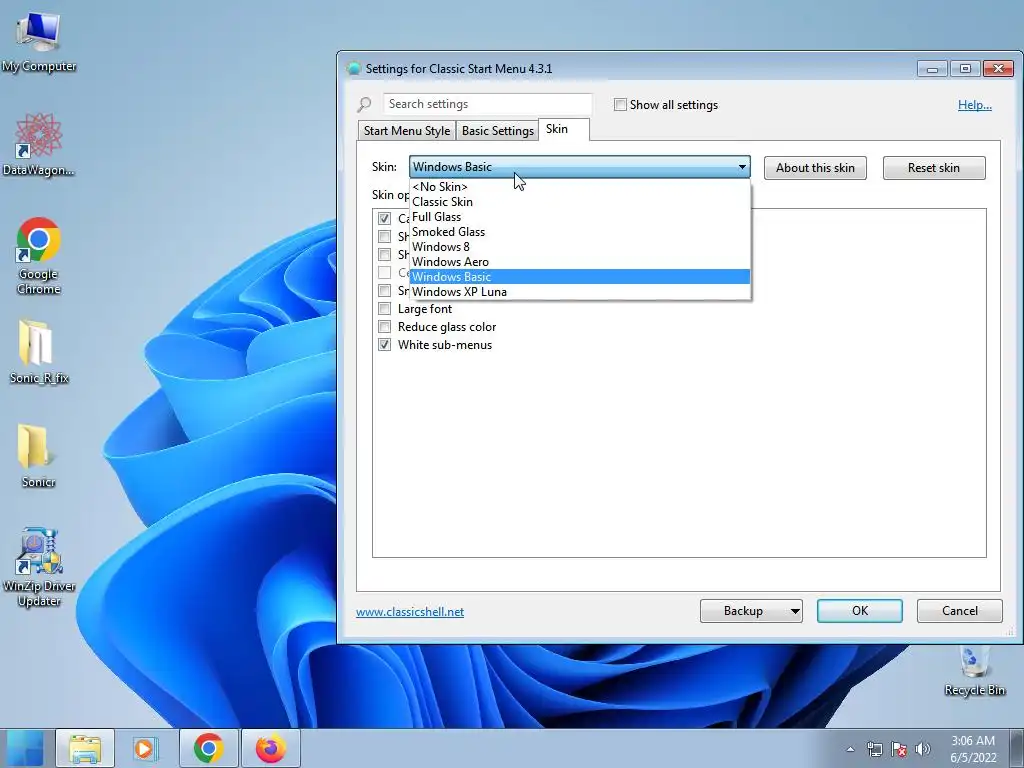Image resolution: width=1024 pixels, height=768 pixels.
Task: Uncheck White sub-menus option
Action: [x=385, y=345]
